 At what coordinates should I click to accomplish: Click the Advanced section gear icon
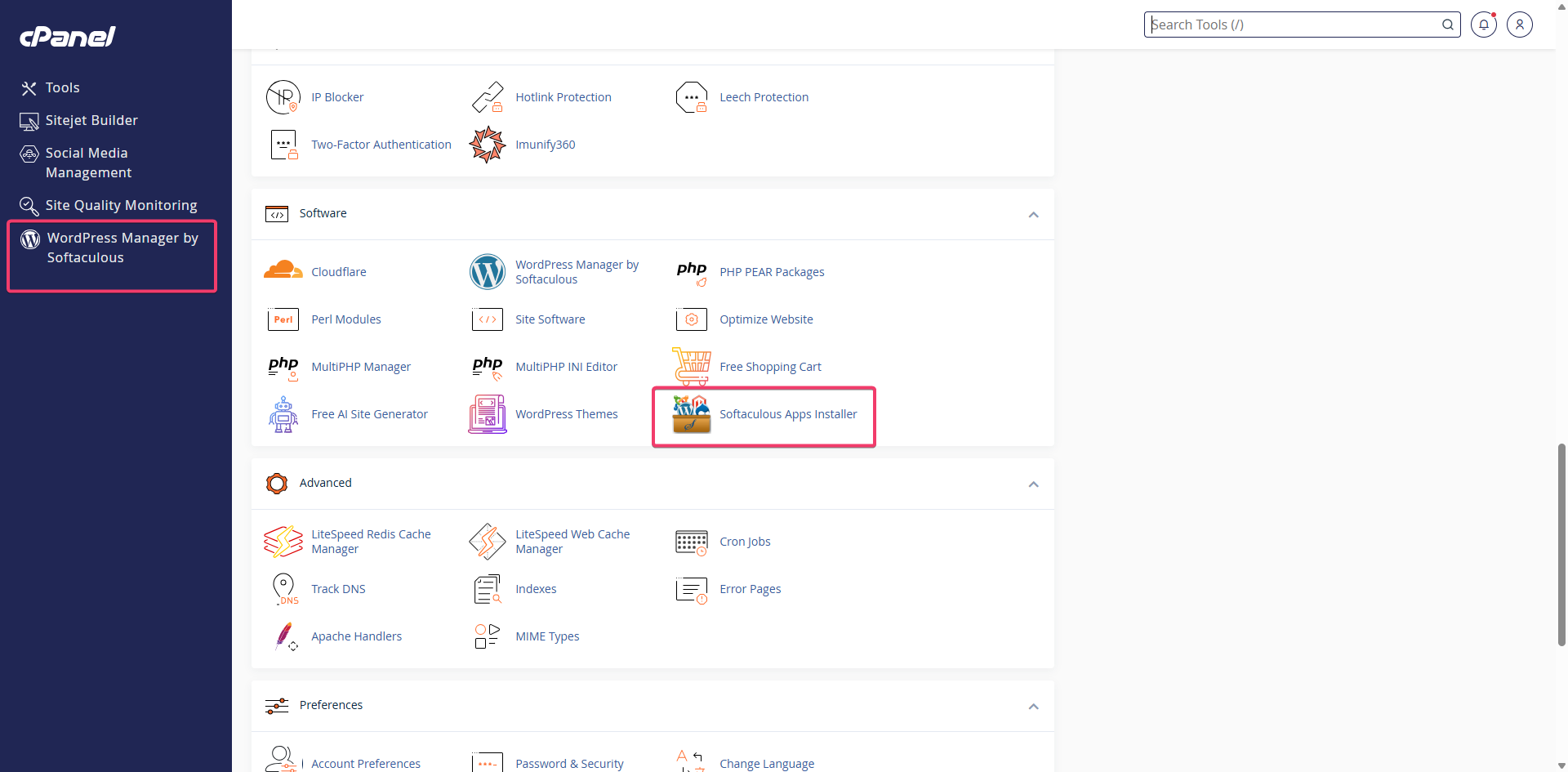coord(277,484)
